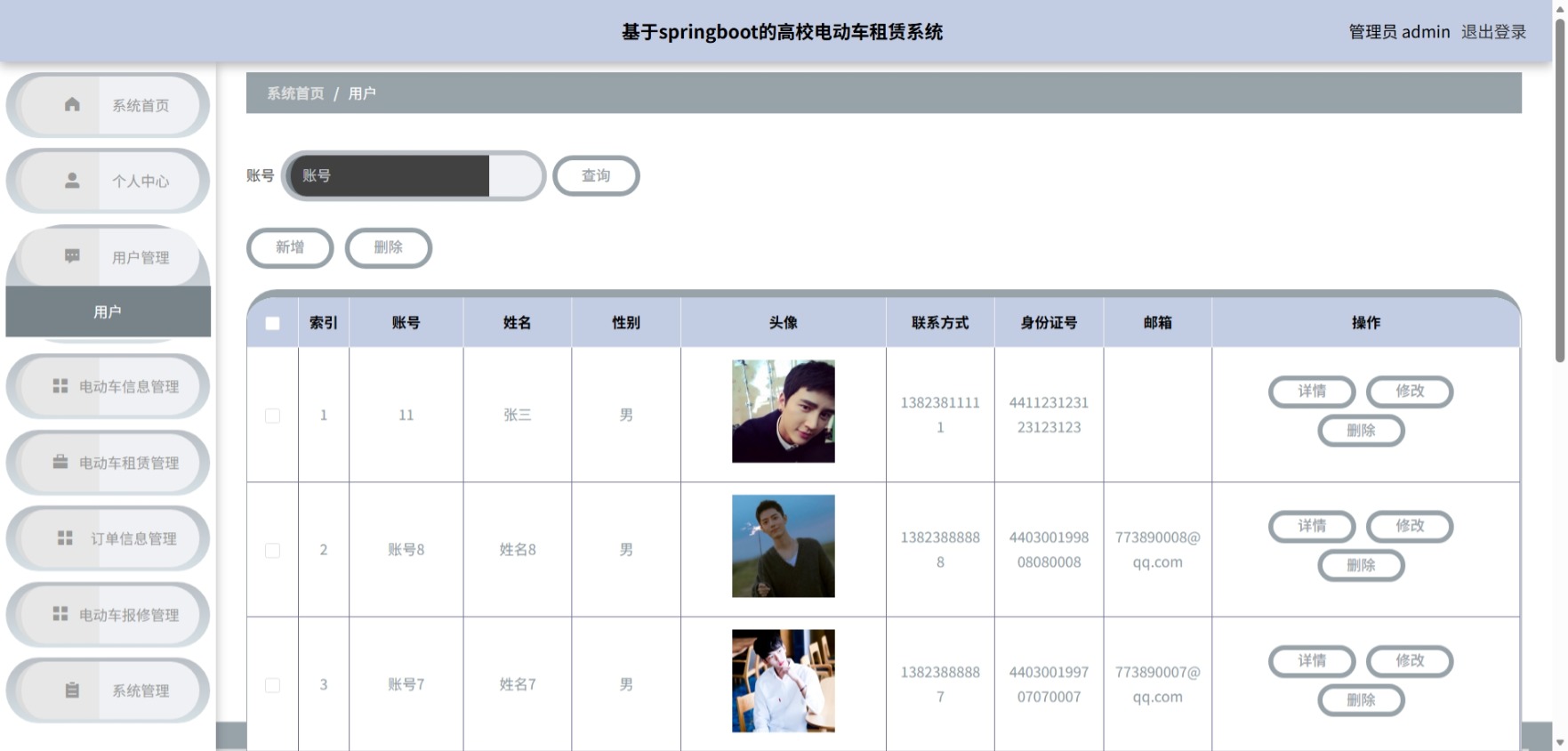1568x751 pixels.
Task: Select the 用户 submenu item
Action: 108,311
